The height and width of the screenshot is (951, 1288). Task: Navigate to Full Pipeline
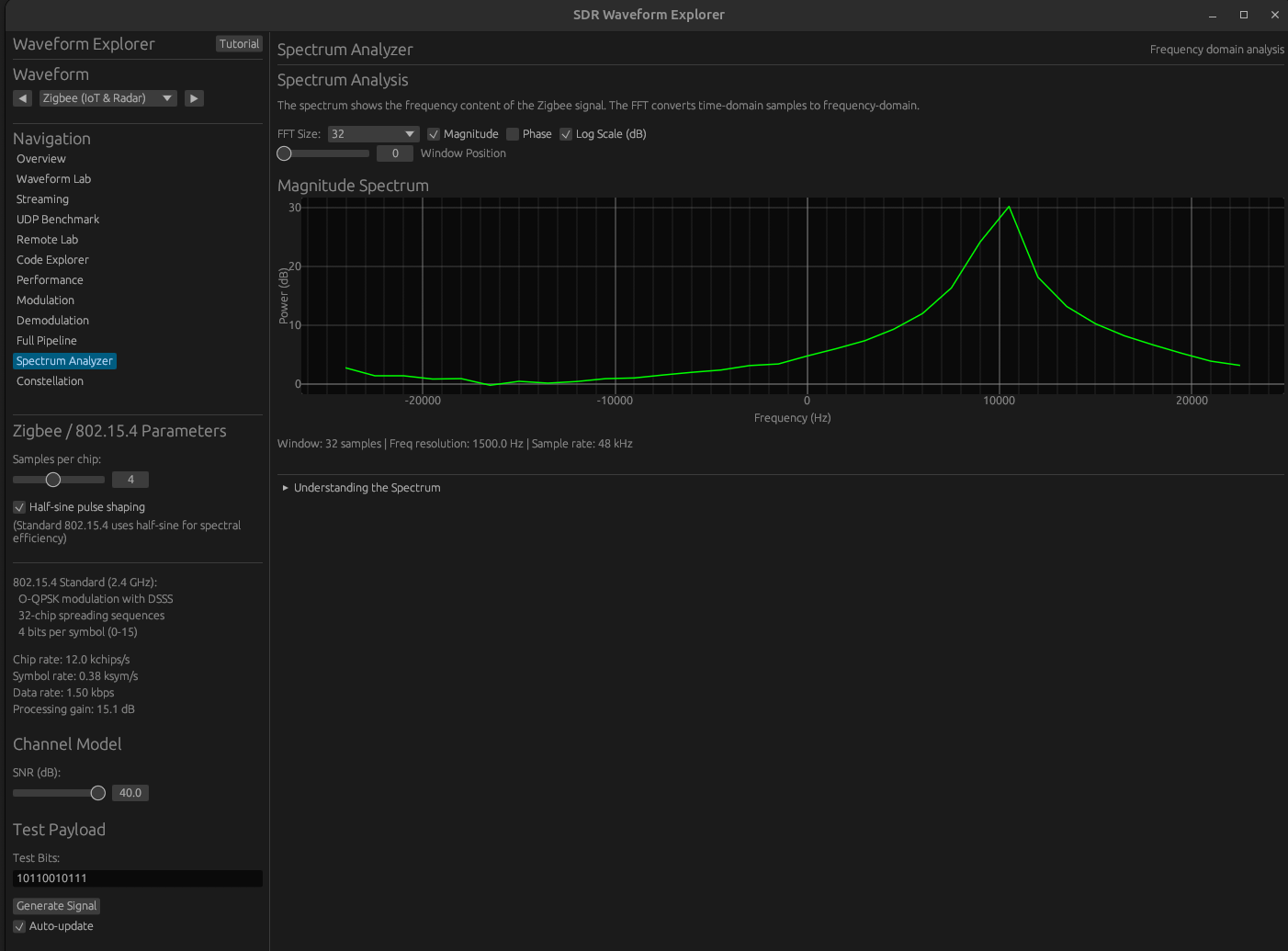coord(46,340)
